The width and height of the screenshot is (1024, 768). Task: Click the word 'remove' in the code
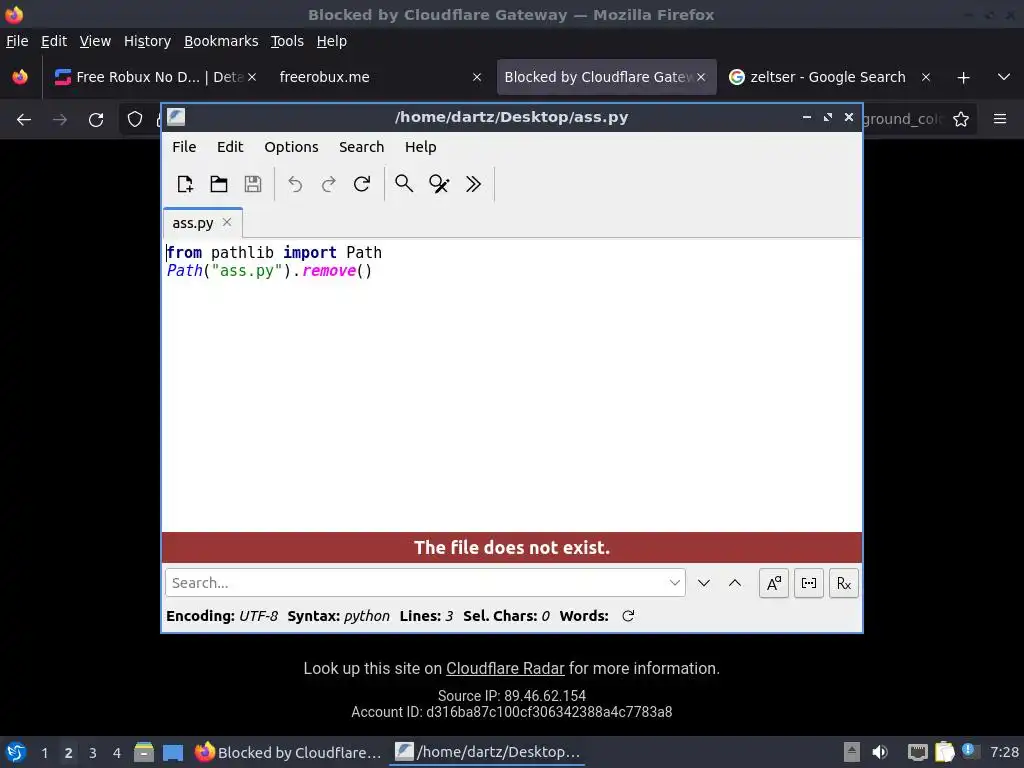tap(328, 270)
